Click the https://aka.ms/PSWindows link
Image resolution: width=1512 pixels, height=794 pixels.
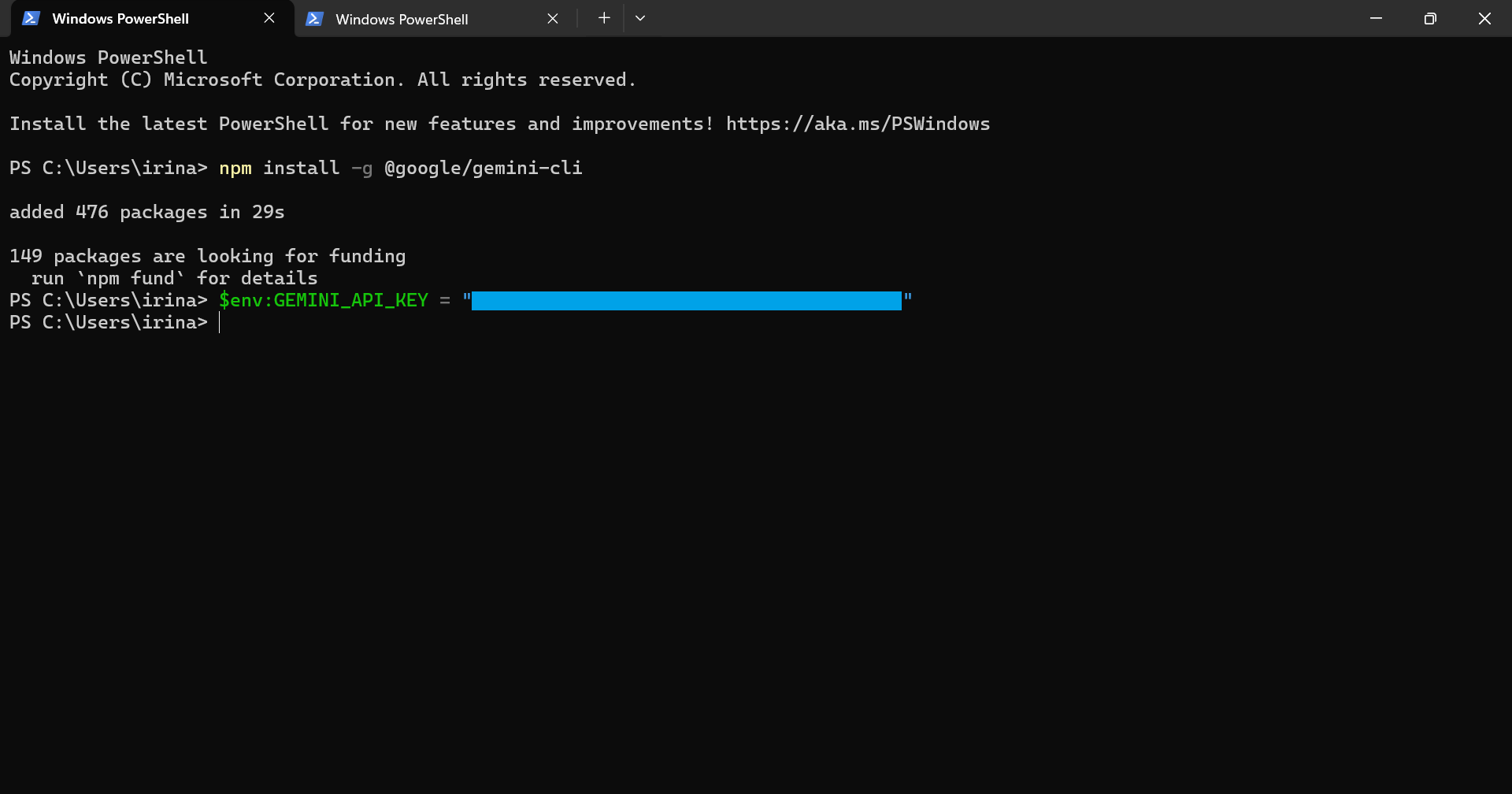coord(858,124)
